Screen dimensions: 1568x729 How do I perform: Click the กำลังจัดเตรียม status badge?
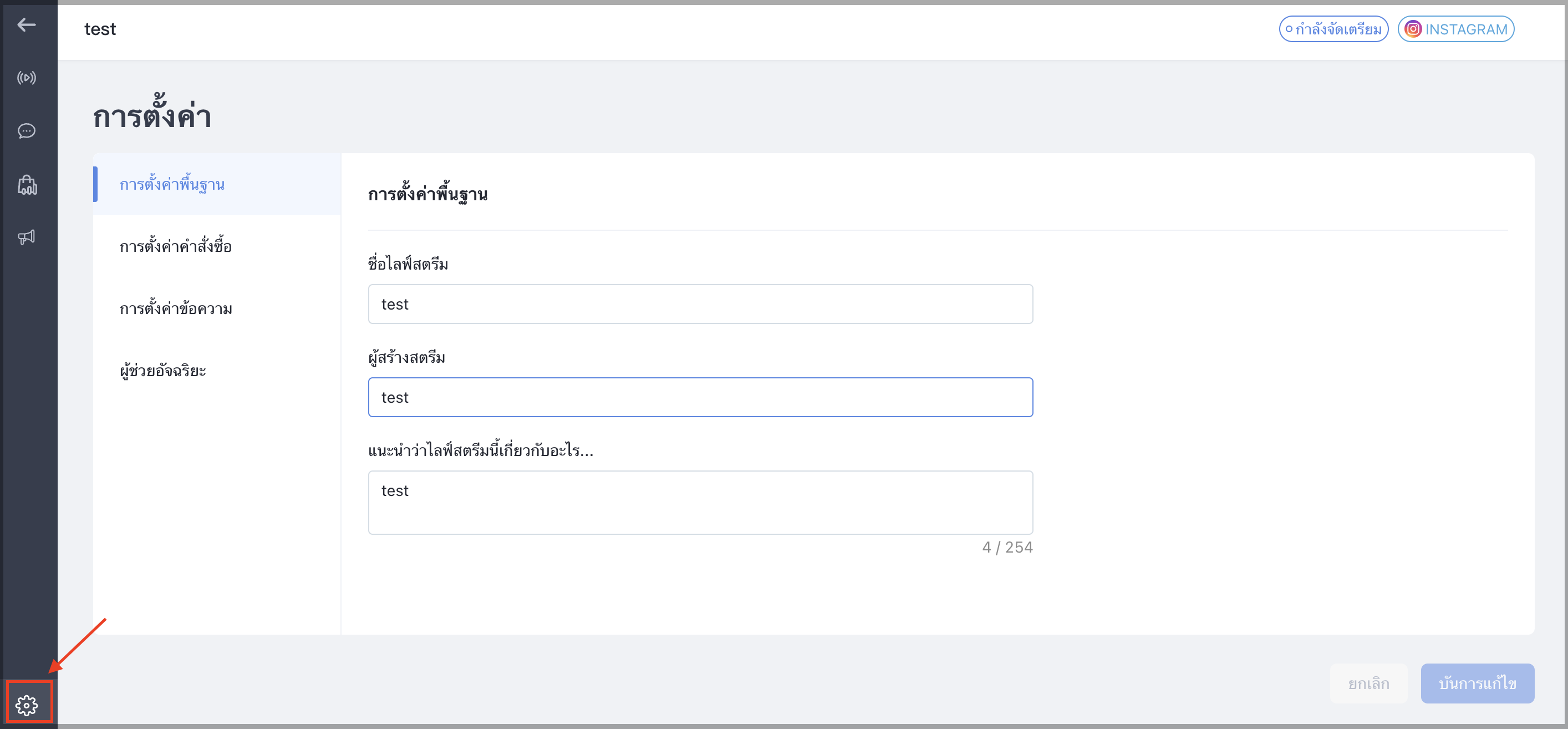click(1333, 29)
